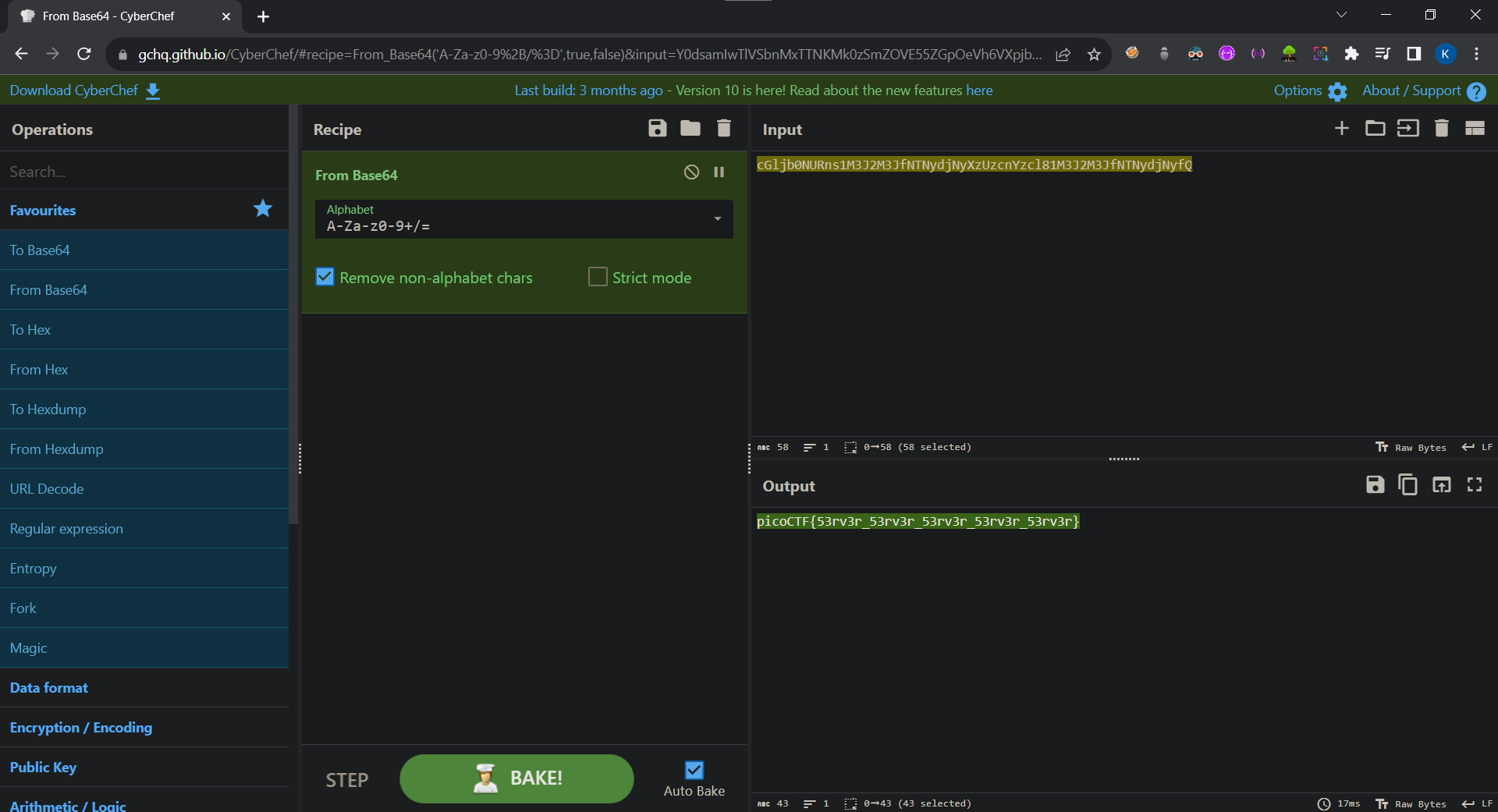Add a new input tab

tap(1341, 129)
